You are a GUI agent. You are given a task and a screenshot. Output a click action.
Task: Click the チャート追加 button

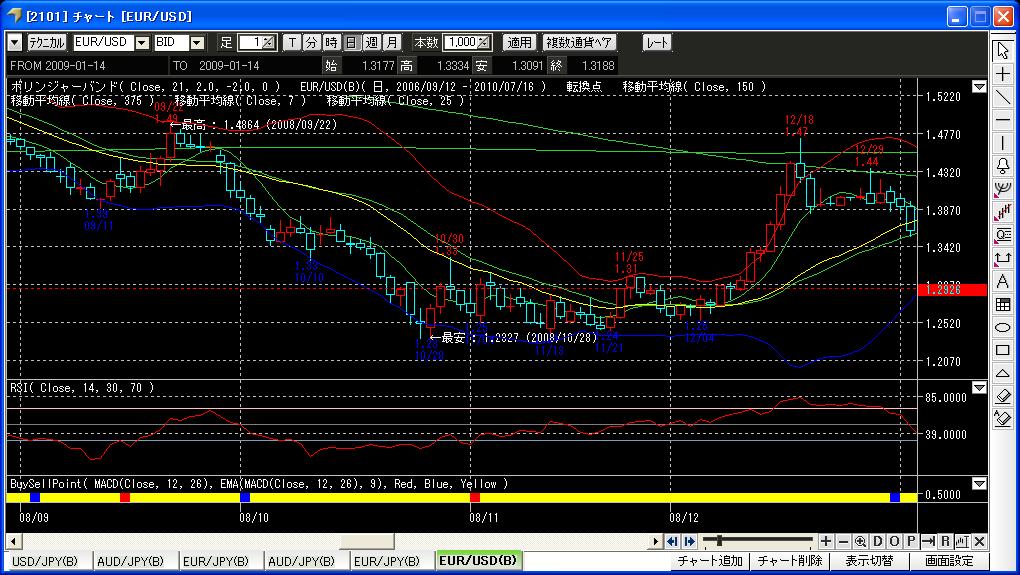(x=710, y=561)
